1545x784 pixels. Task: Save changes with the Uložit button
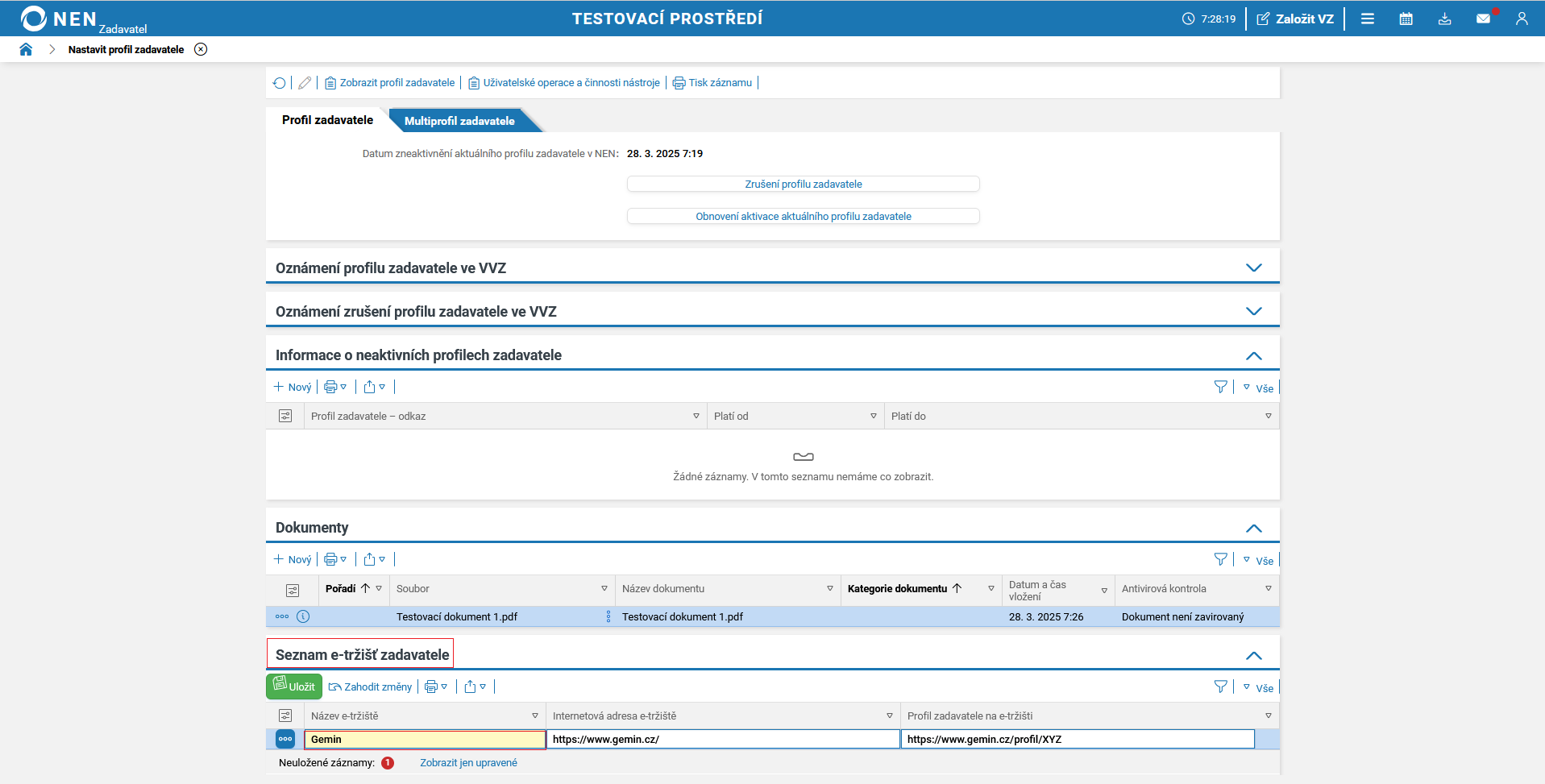tap(294, 687)
